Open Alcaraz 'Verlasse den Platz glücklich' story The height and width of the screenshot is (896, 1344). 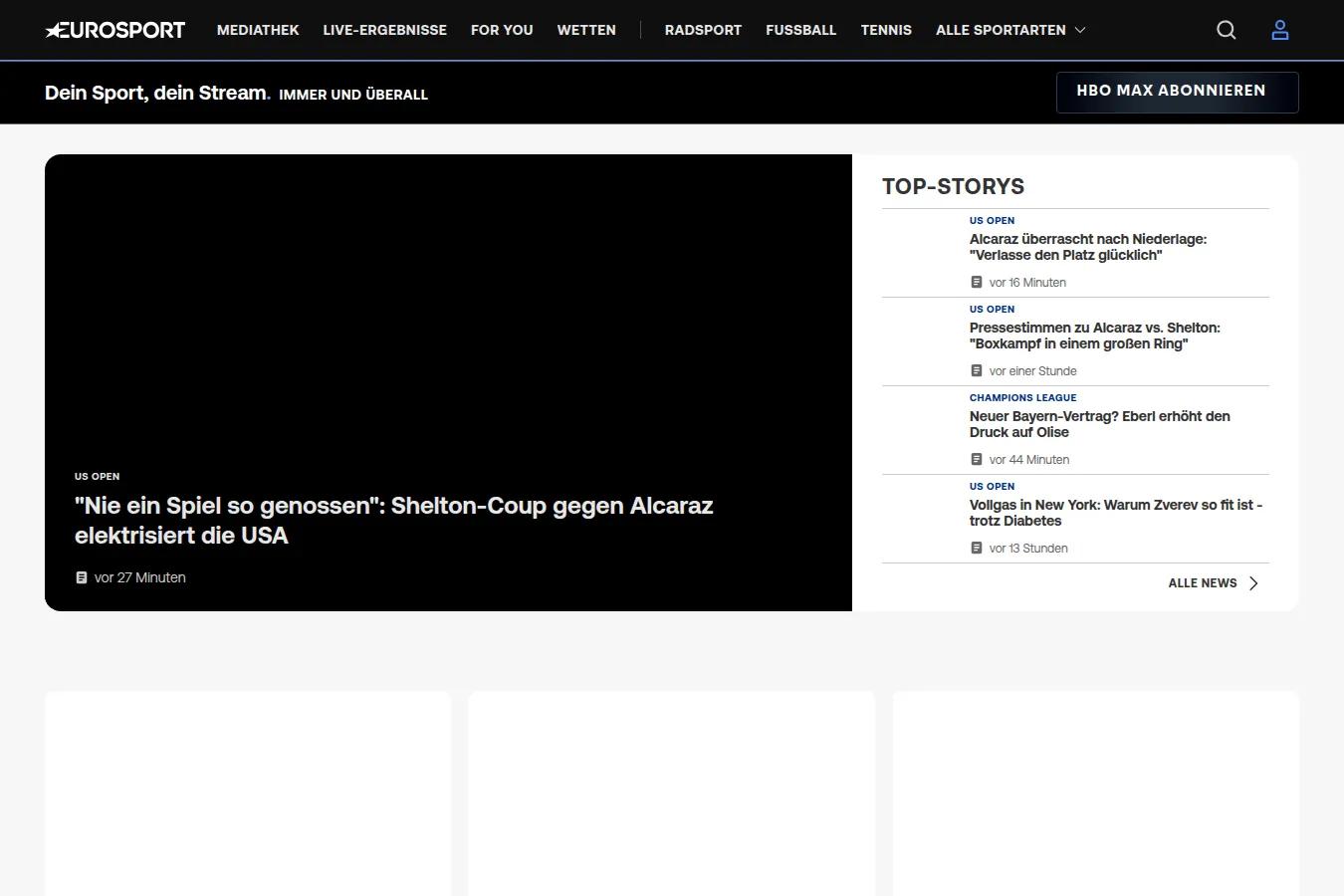coord(1088,247)
